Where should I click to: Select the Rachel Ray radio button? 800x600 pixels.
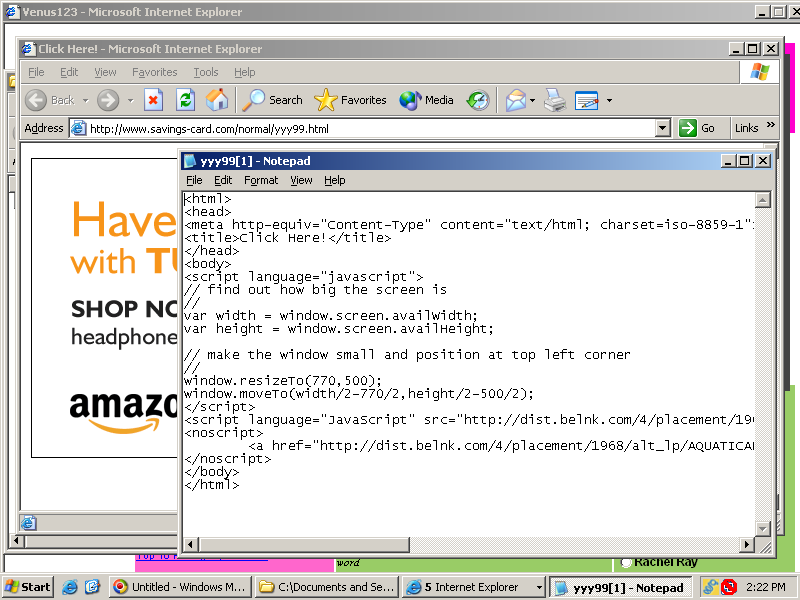coord(626,563)
